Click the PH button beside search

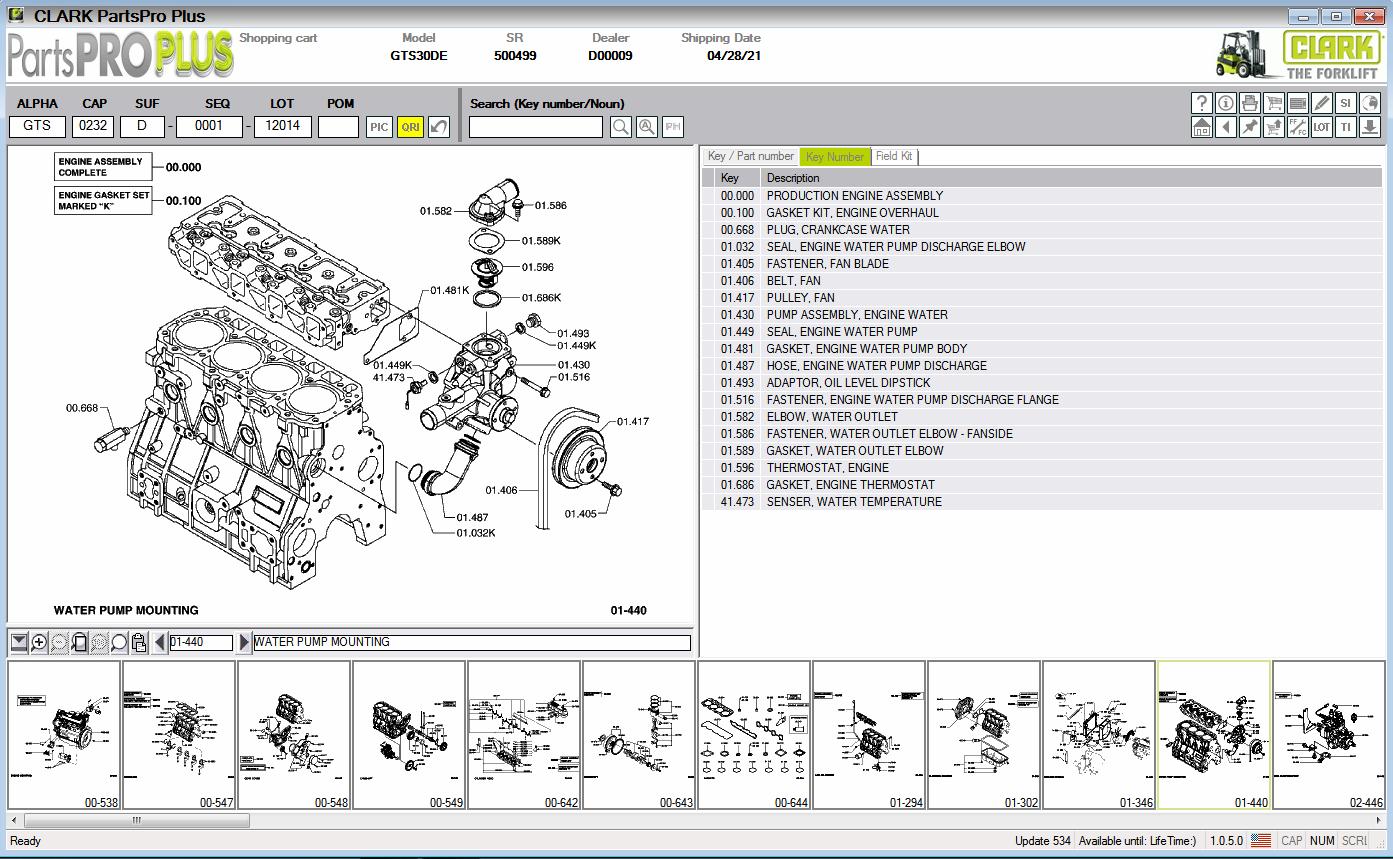[673, 127]
